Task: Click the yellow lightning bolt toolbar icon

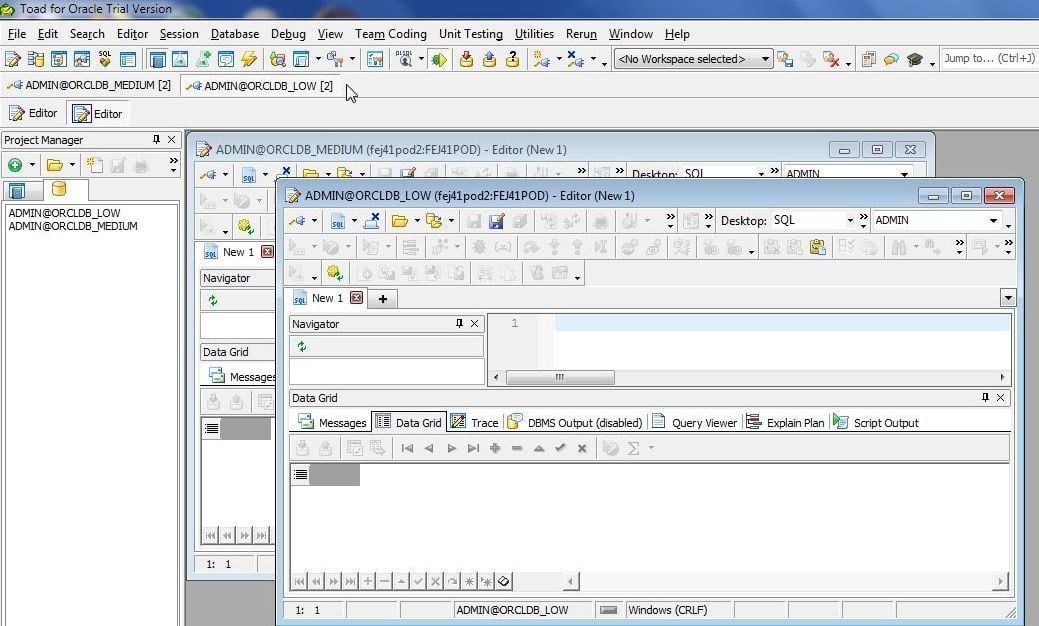Action: 249,59
